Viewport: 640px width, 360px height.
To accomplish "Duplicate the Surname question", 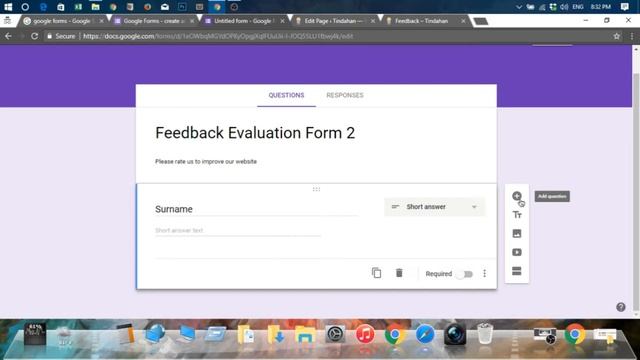I will tap(376, 273).
